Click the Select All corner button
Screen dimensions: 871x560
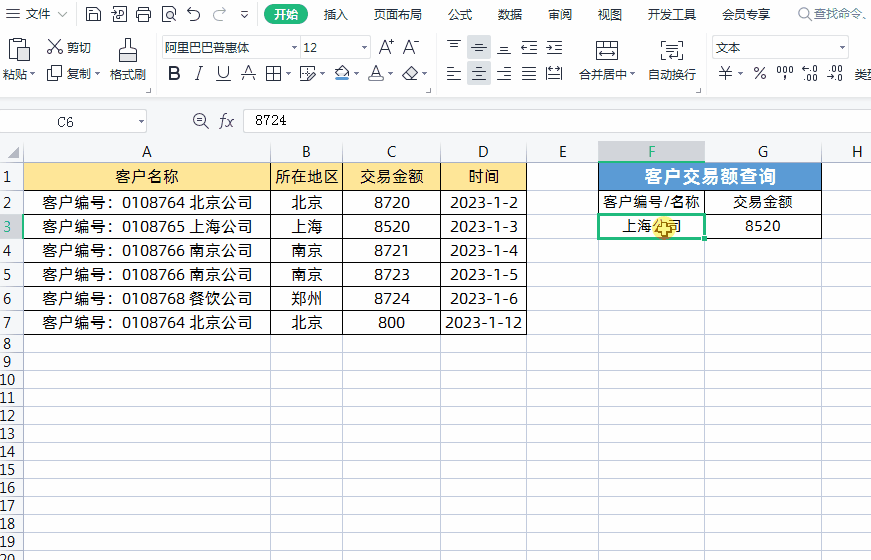click(12, 152)
